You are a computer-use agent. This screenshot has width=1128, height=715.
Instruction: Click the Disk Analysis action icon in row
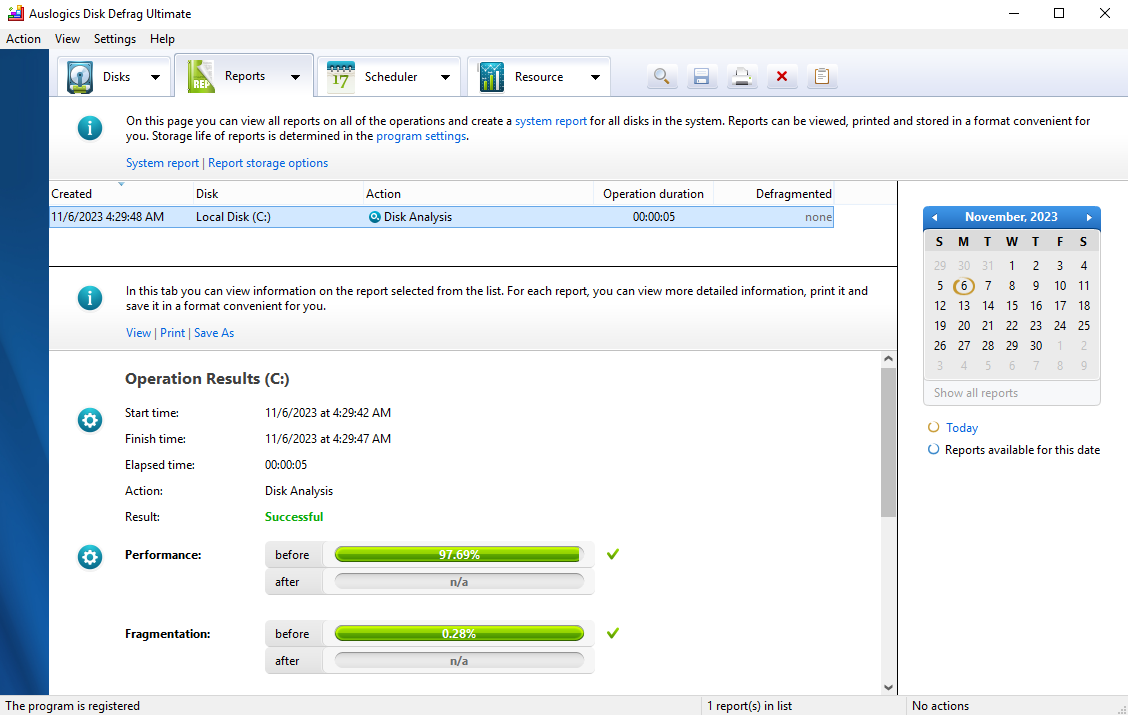coord(375,217)
